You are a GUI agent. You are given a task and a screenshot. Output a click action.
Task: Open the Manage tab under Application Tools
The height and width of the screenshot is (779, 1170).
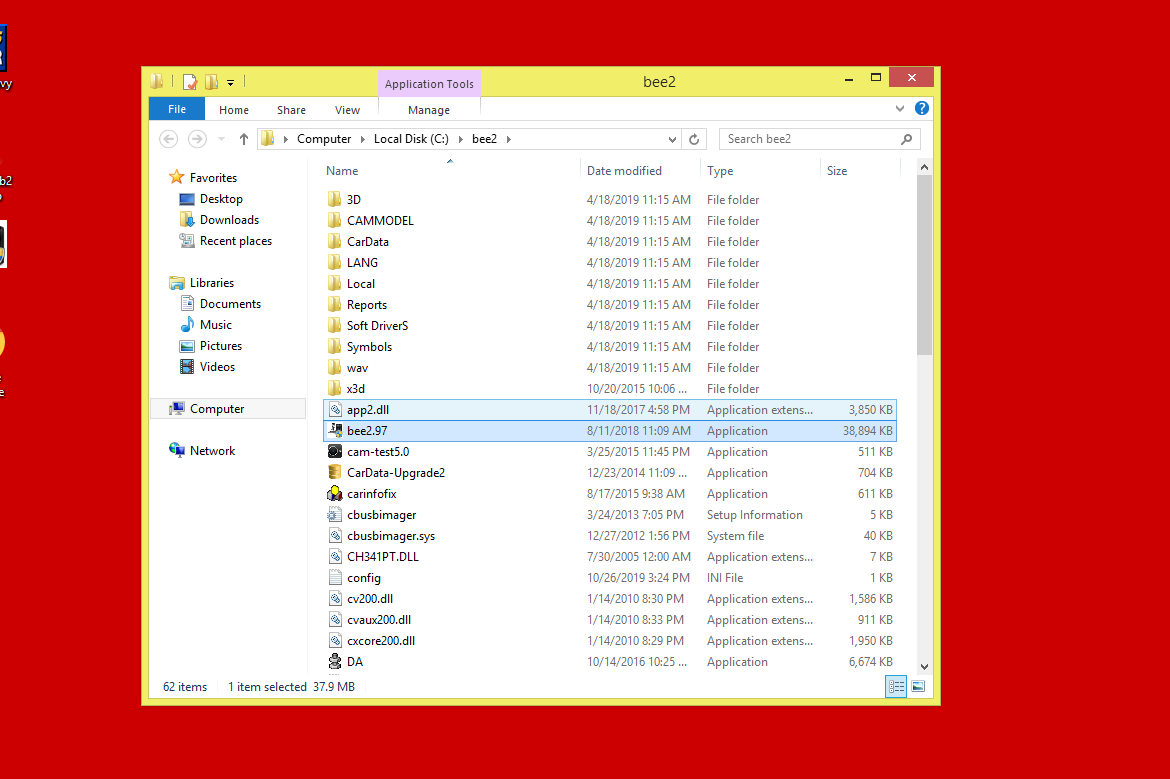tap(429, 110)
